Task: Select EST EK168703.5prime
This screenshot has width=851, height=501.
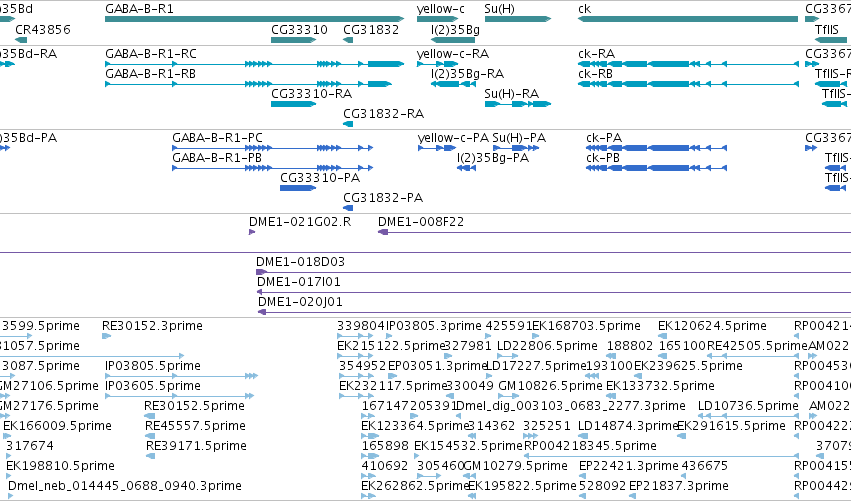Action: pos(586,326)
